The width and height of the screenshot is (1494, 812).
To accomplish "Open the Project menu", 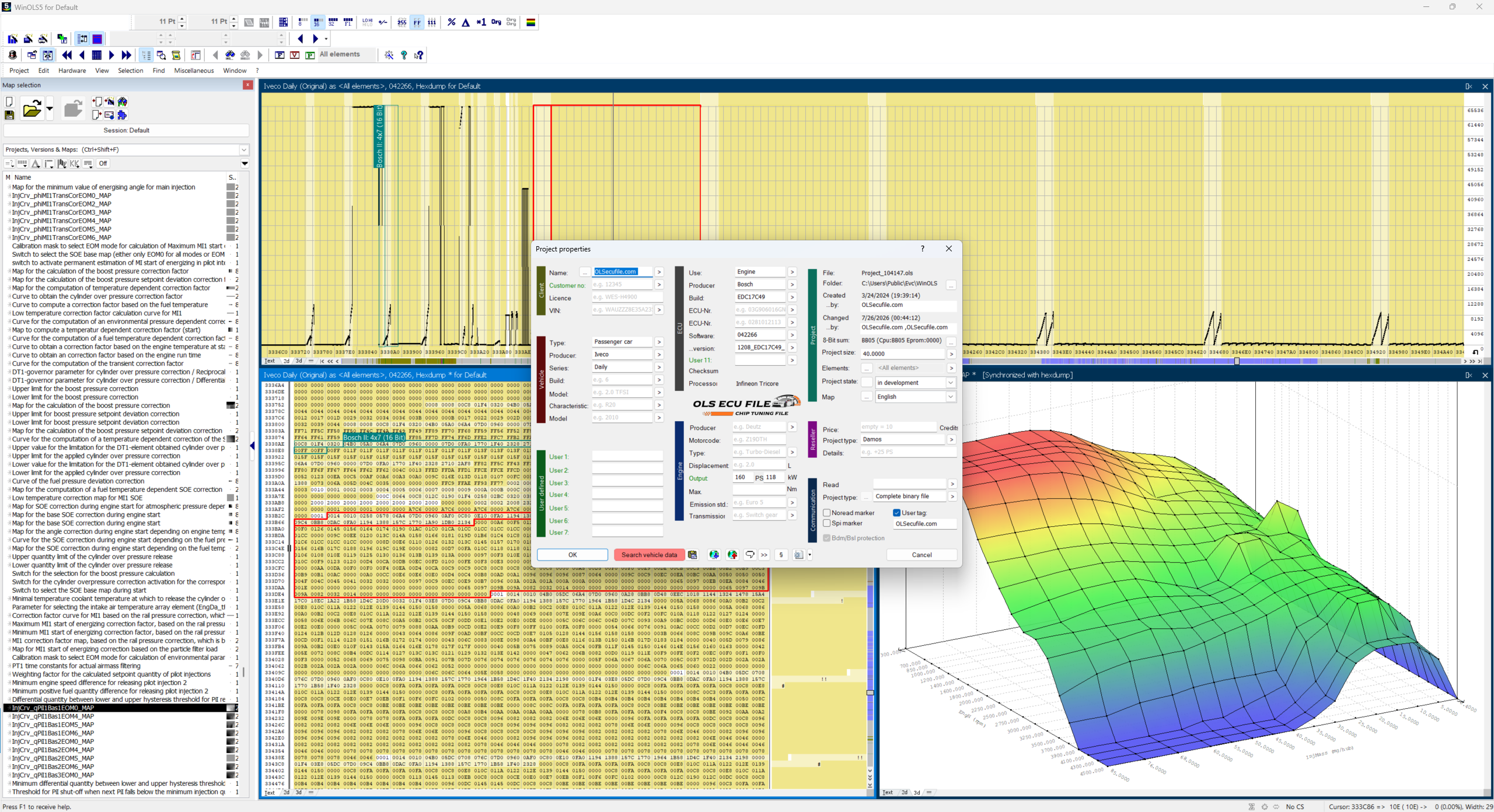I will pyautogui.click(x=19, y=71).
